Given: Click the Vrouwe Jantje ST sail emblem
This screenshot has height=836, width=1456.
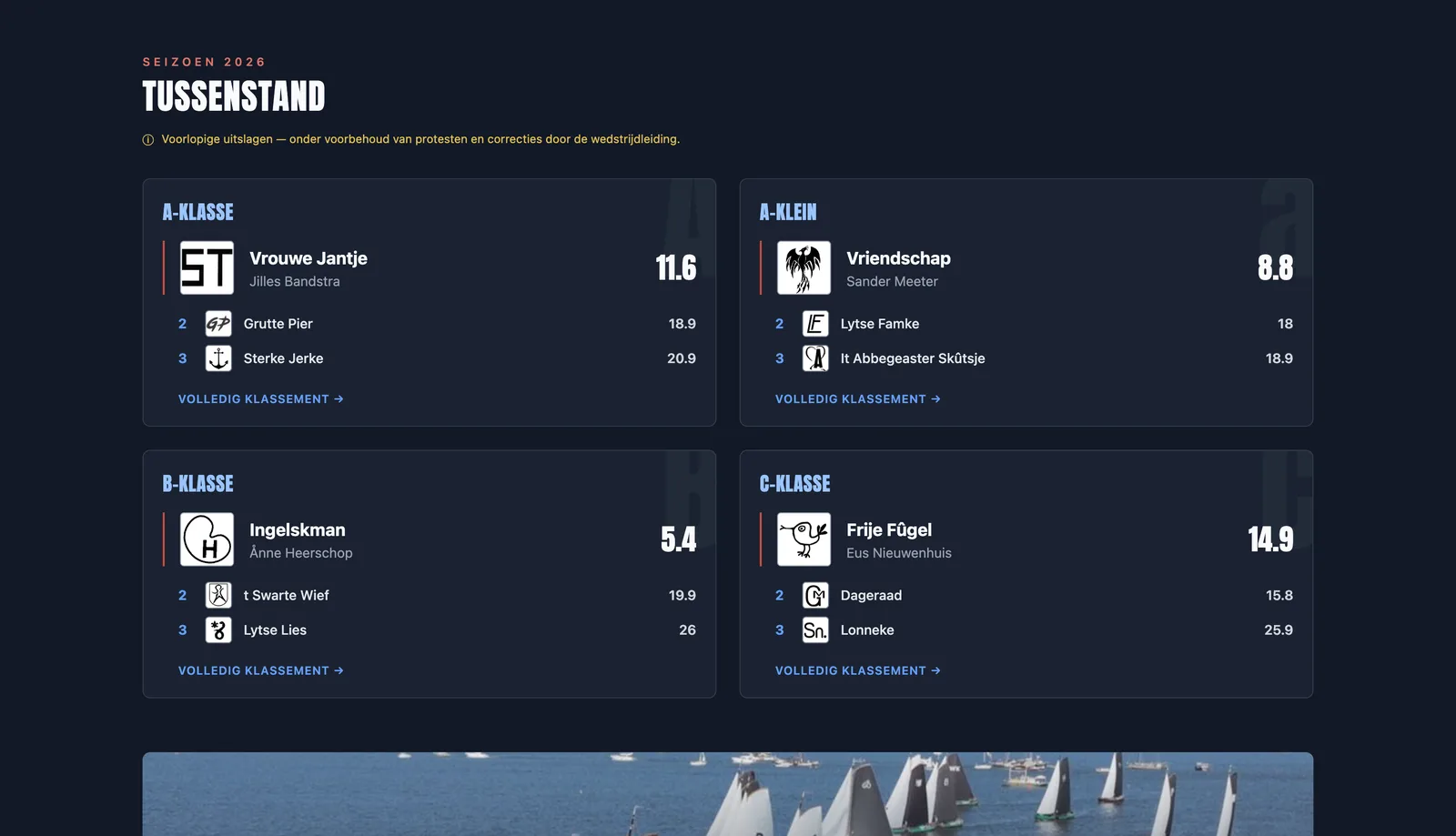Looking at the screenshot, I should coord(207,267).
